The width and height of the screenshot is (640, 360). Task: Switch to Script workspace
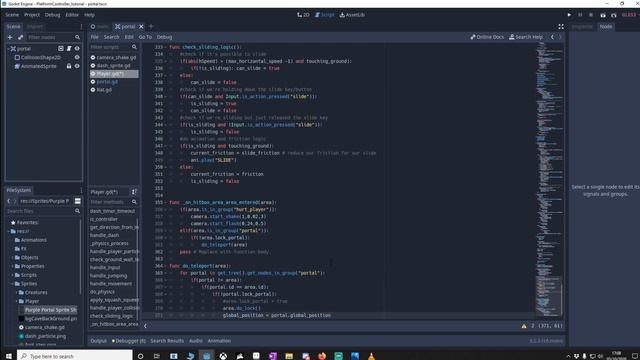324,15
